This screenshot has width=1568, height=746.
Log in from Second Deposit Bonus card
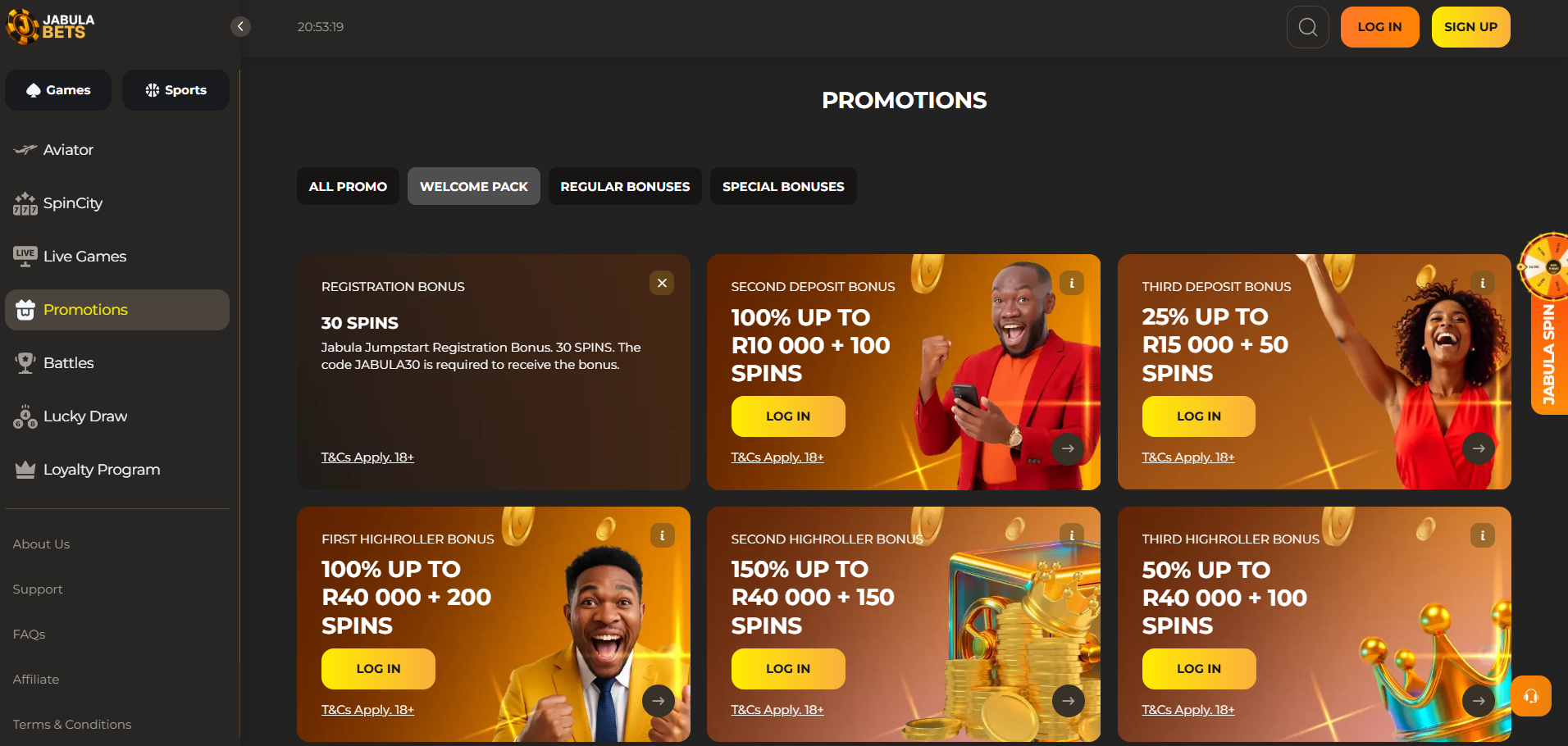pos(788,416)
